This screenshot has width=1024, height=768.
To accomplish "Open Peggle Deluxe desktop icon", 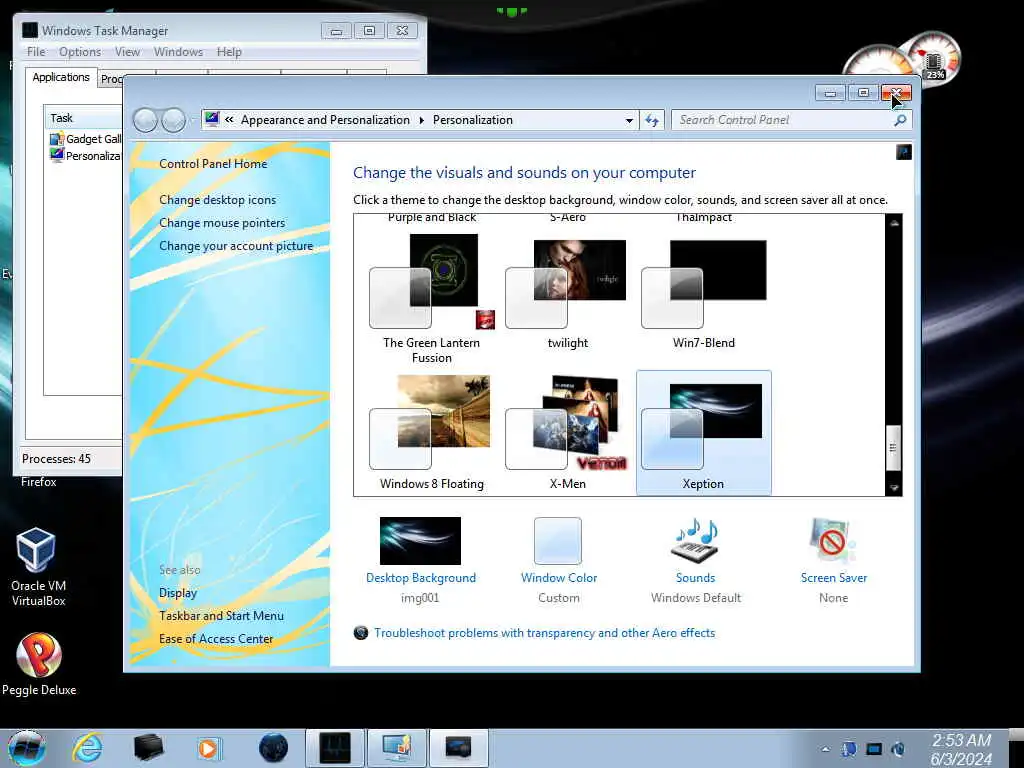I will [39, 664].
